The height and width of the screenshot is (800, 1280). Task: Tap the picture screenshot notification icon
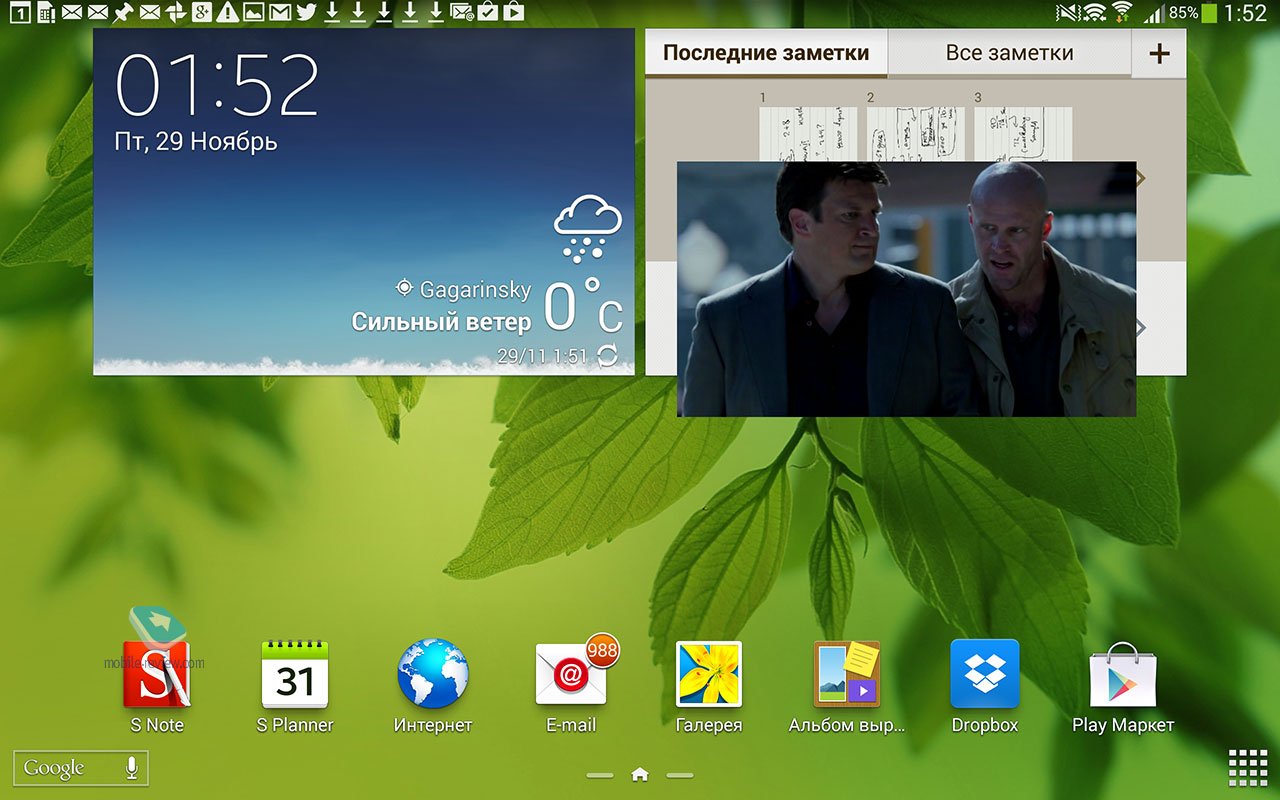click(254, 12)
